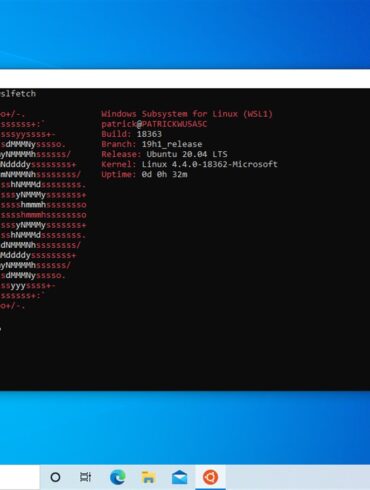Image resolution: width=370 pixels, height=490 pixels.
Task: Click the taskbar search box
Action: [20, 477]
